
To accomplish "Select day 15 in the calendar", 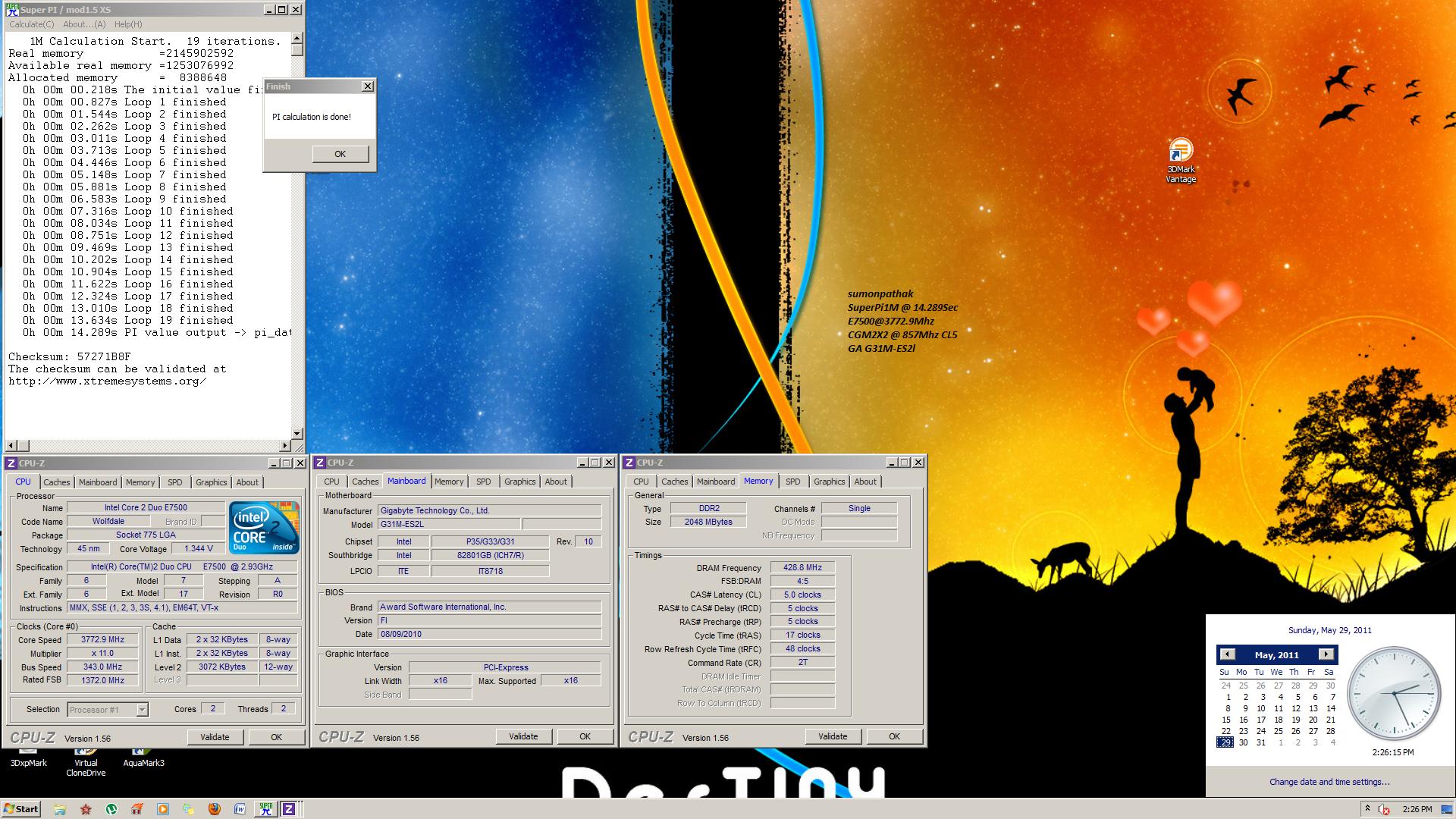I will point(1225,720).
